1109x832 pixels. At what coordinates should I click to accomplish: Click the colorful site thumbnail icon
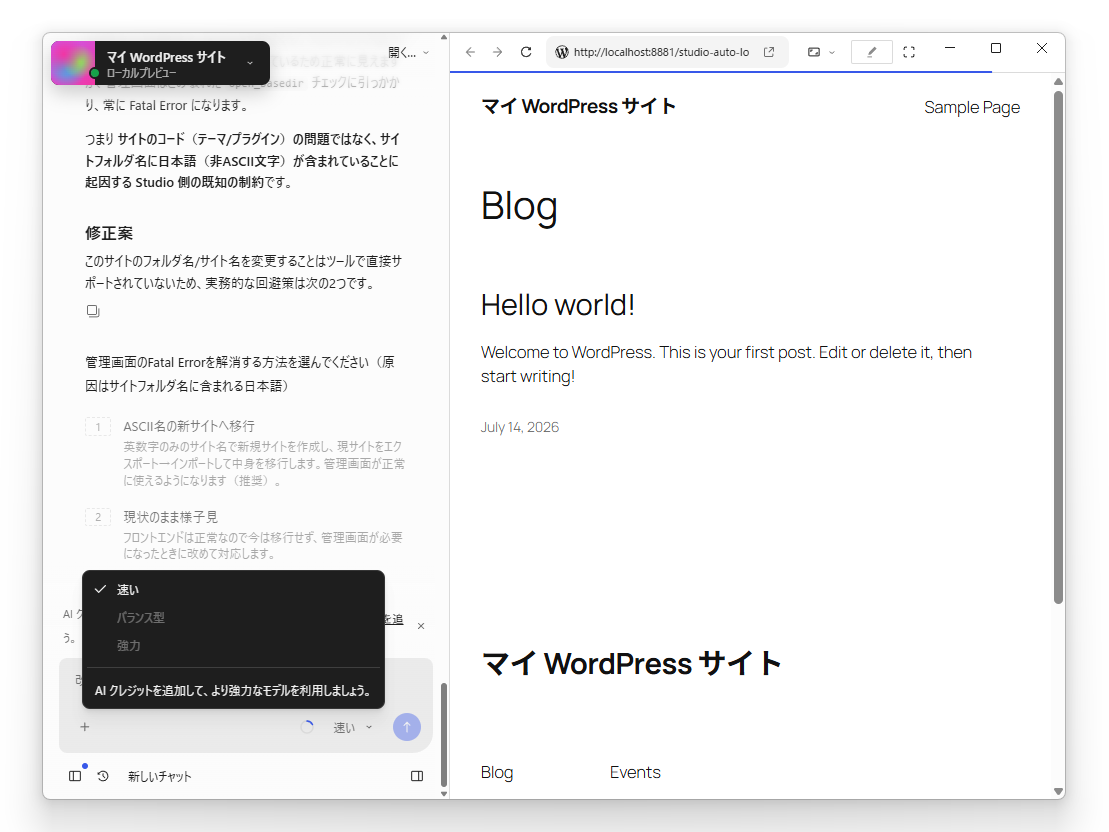pos(73,63)
